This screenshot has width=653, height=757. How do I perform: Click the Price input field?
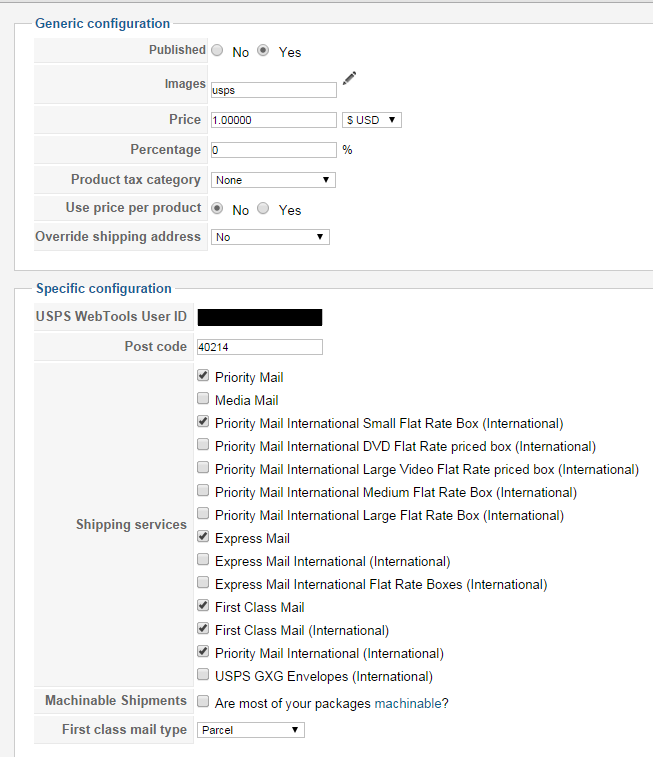pos(273,120)
